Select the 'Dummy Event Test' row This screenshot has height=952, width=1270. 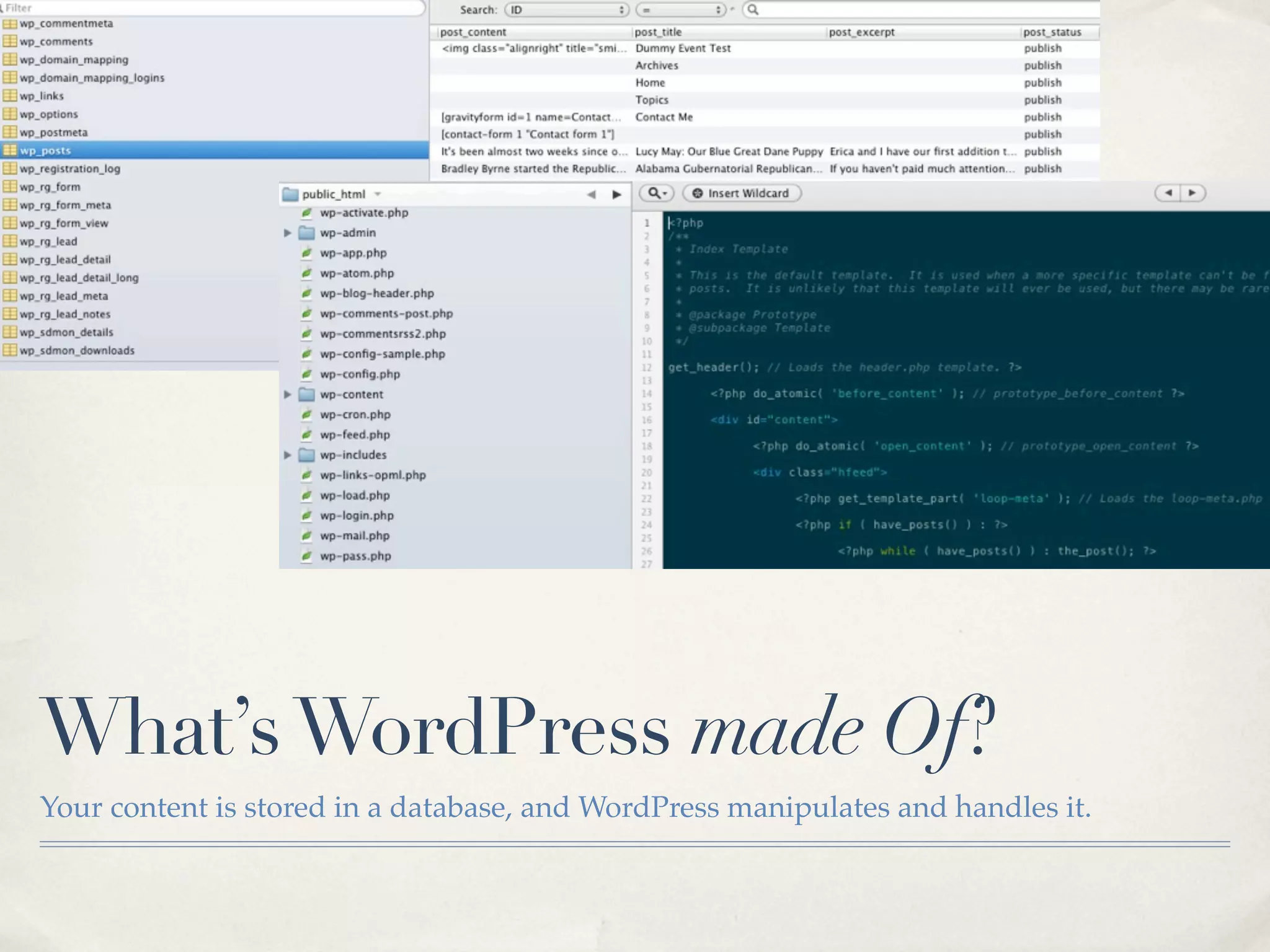(765, 48)
